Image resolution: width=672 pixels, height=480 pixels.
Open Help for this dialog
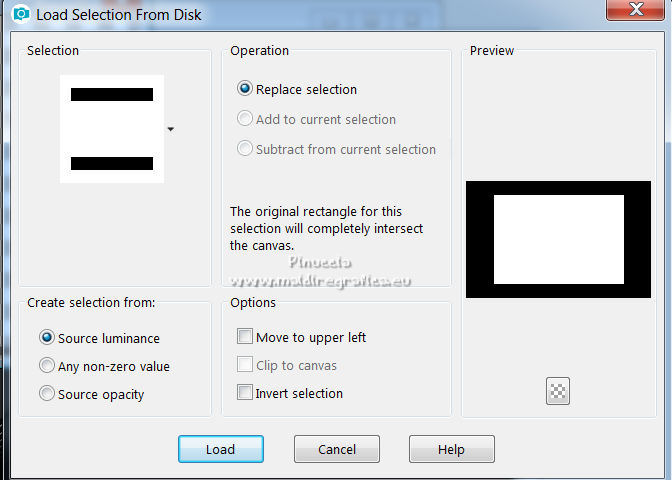coord(451,449)
